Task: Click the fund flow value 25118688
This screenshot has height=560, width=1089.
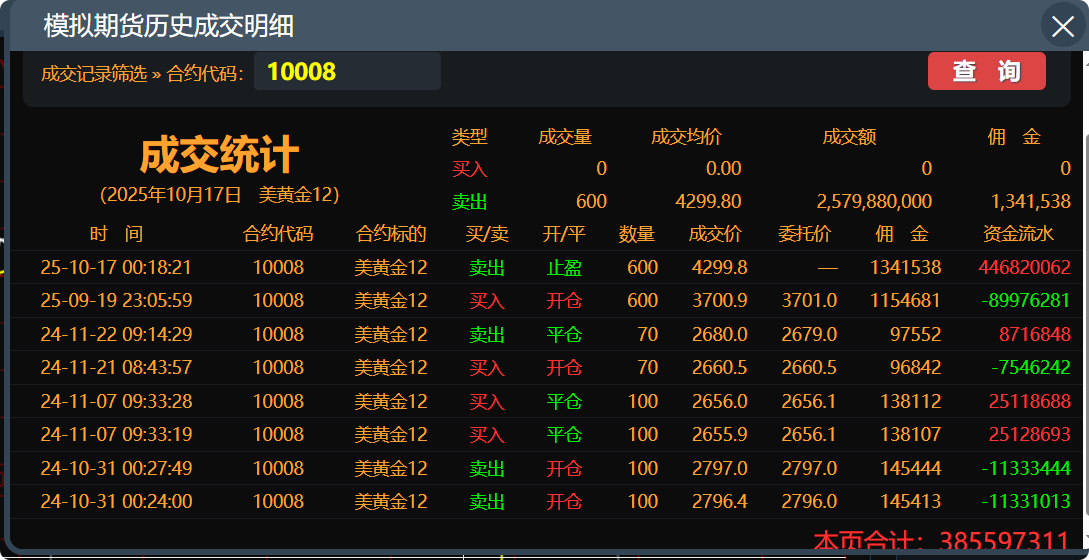Action: (x=1028, y=401)
